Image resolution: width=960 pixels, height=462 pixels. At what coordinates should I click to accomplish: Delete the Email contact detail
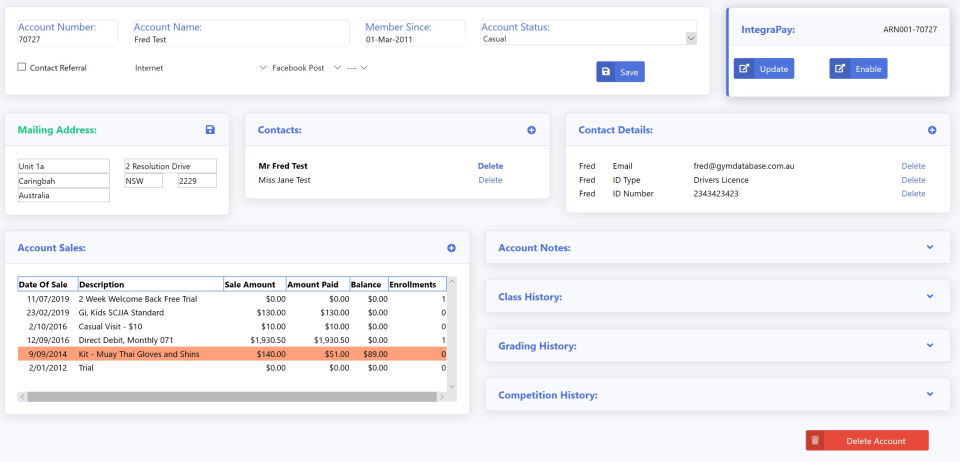913,166
